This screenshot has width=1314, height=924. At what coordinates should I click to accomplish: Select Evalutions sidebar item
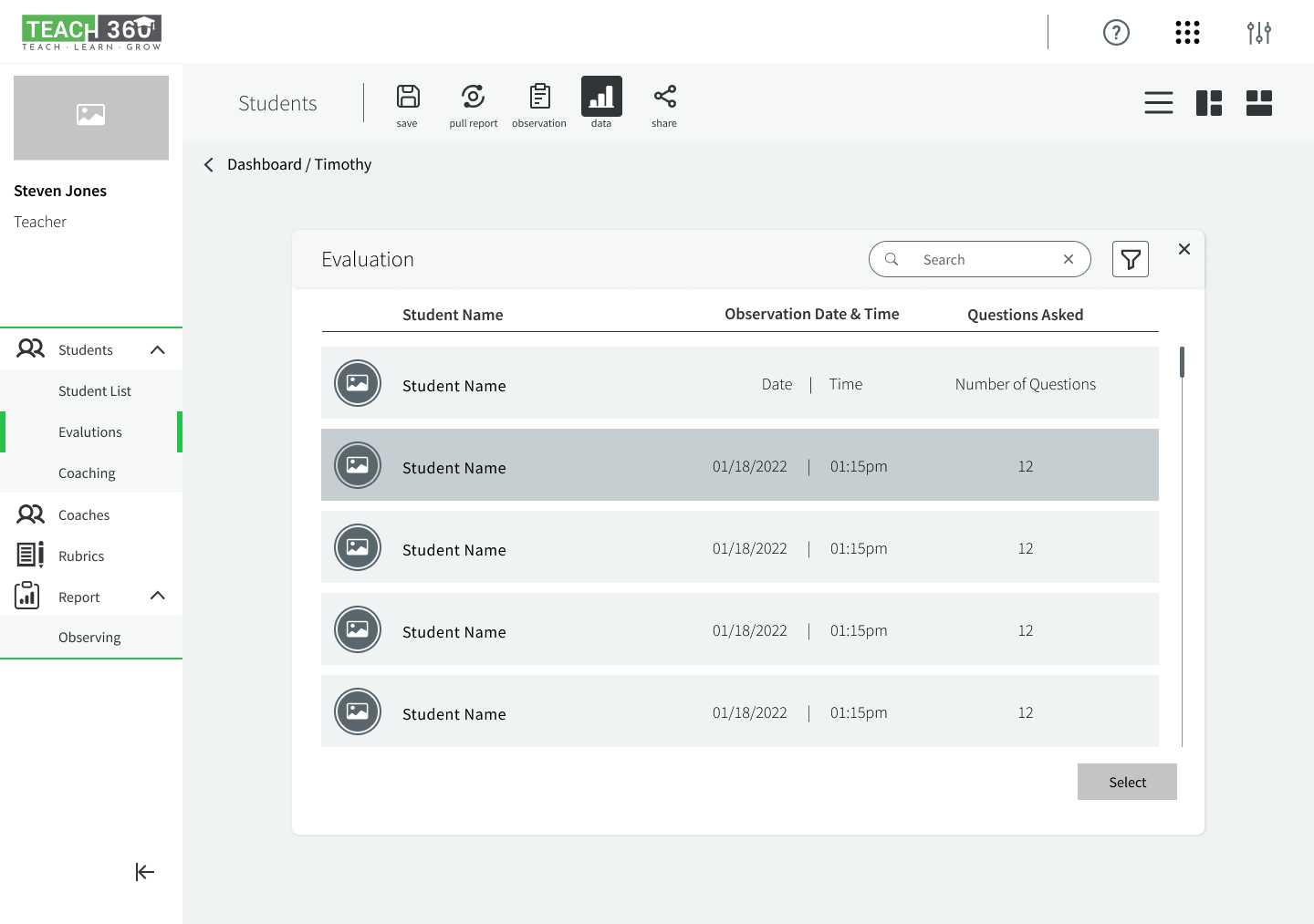pos(91,432)
